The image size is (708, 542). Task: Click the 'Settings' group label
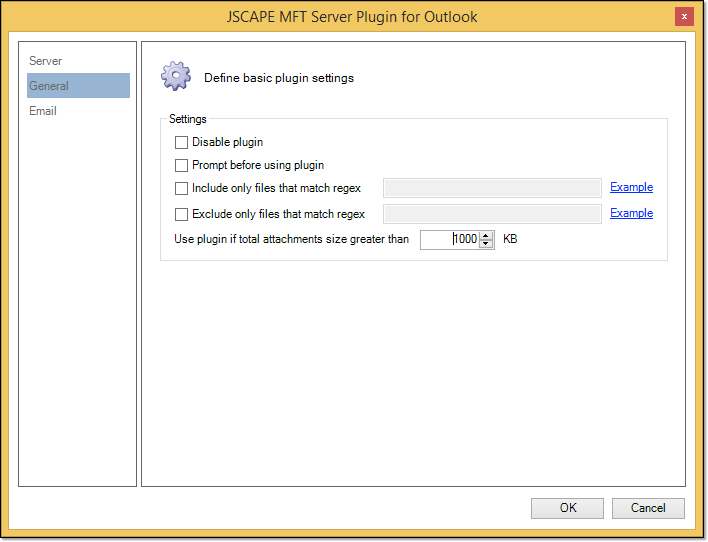click(x=187, y=119)
